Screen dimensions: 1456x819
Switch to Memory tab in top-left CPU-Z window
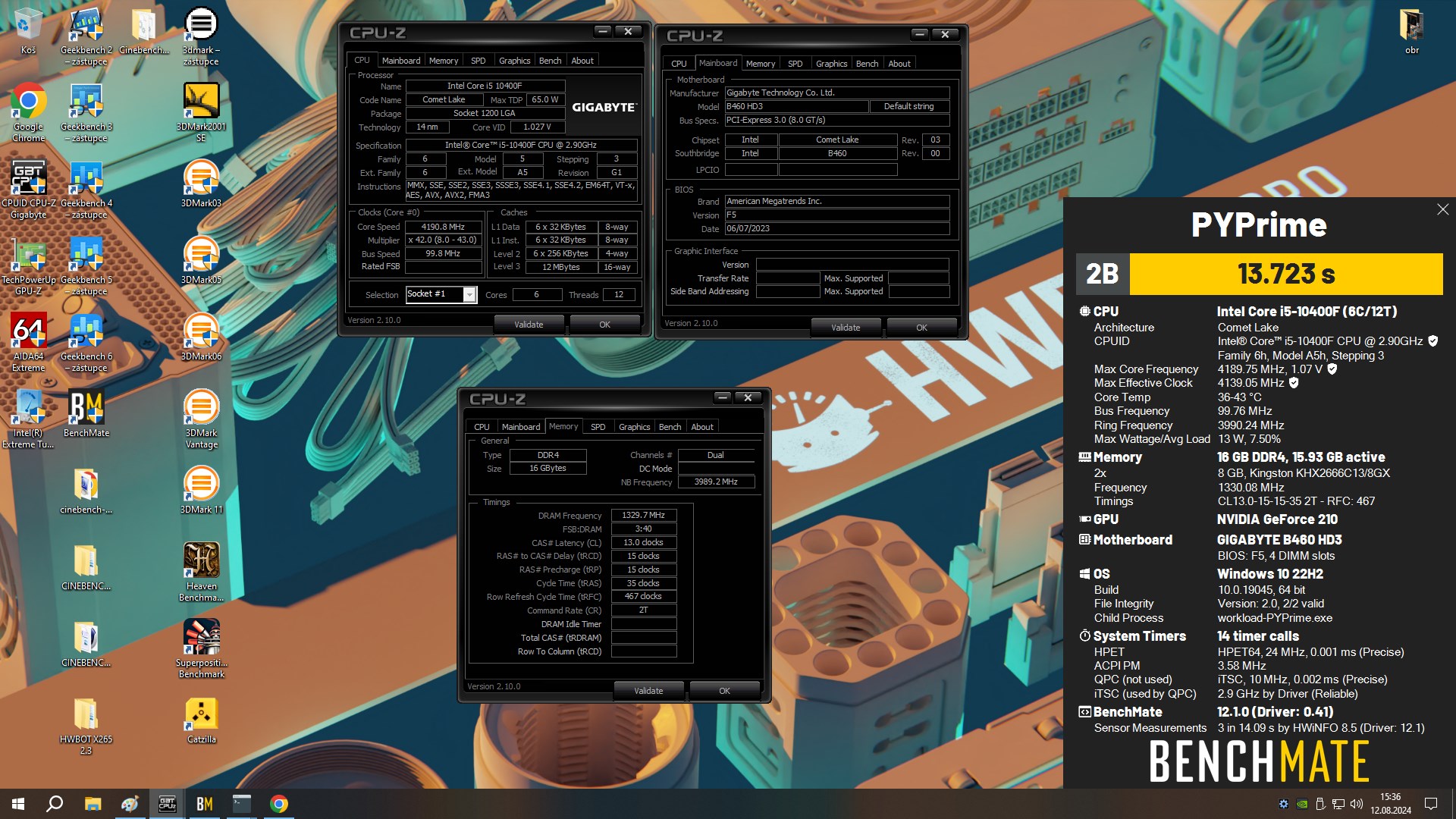pyautogui.click(x=443, y=61)
